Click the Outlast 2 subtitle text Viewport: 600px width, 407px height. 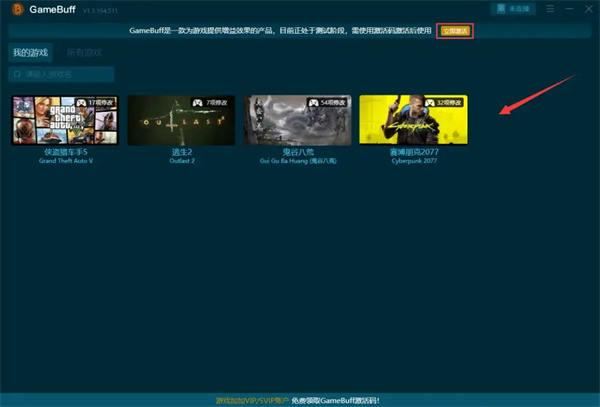[182, 161]
